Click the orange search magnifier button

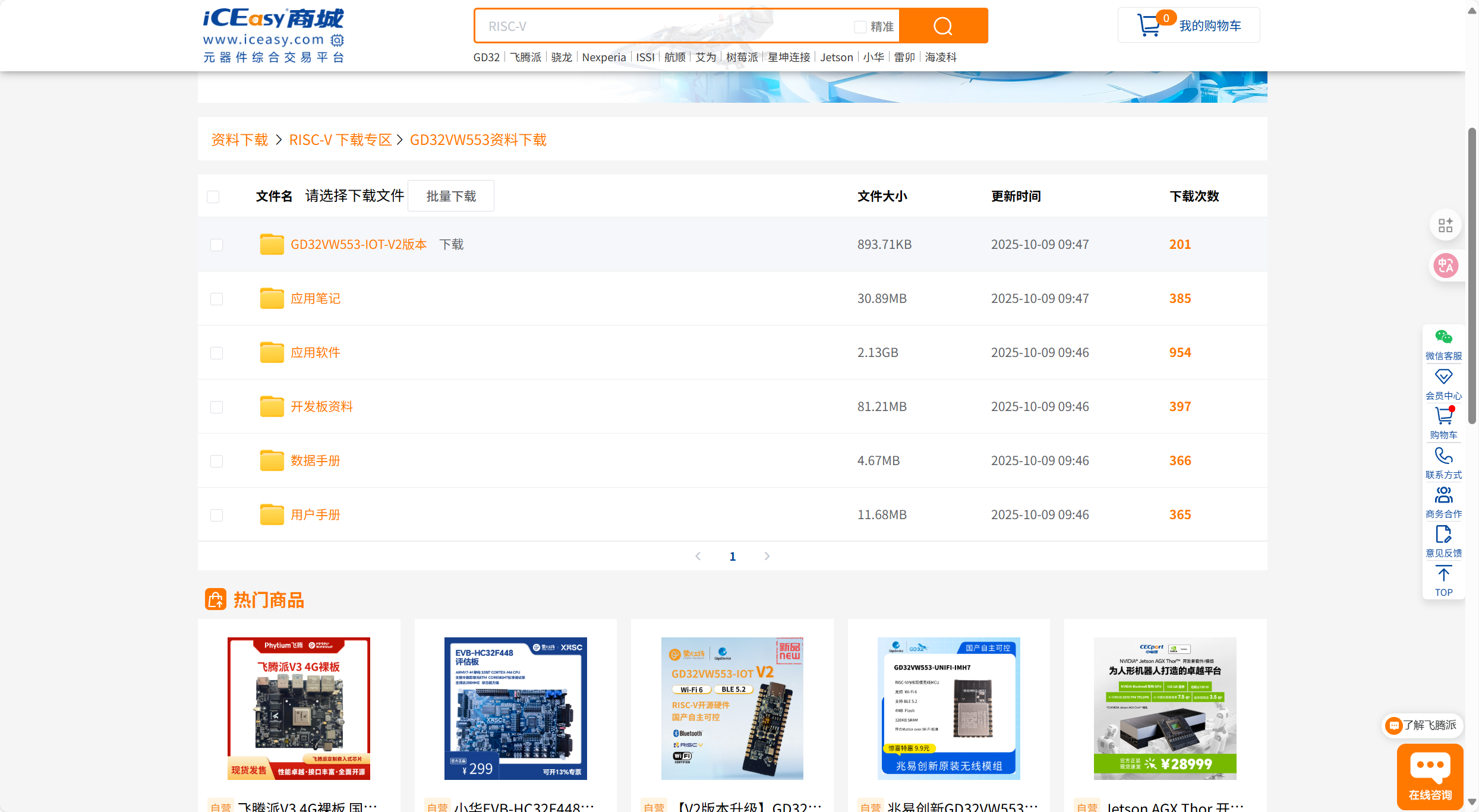click(943, 26)
